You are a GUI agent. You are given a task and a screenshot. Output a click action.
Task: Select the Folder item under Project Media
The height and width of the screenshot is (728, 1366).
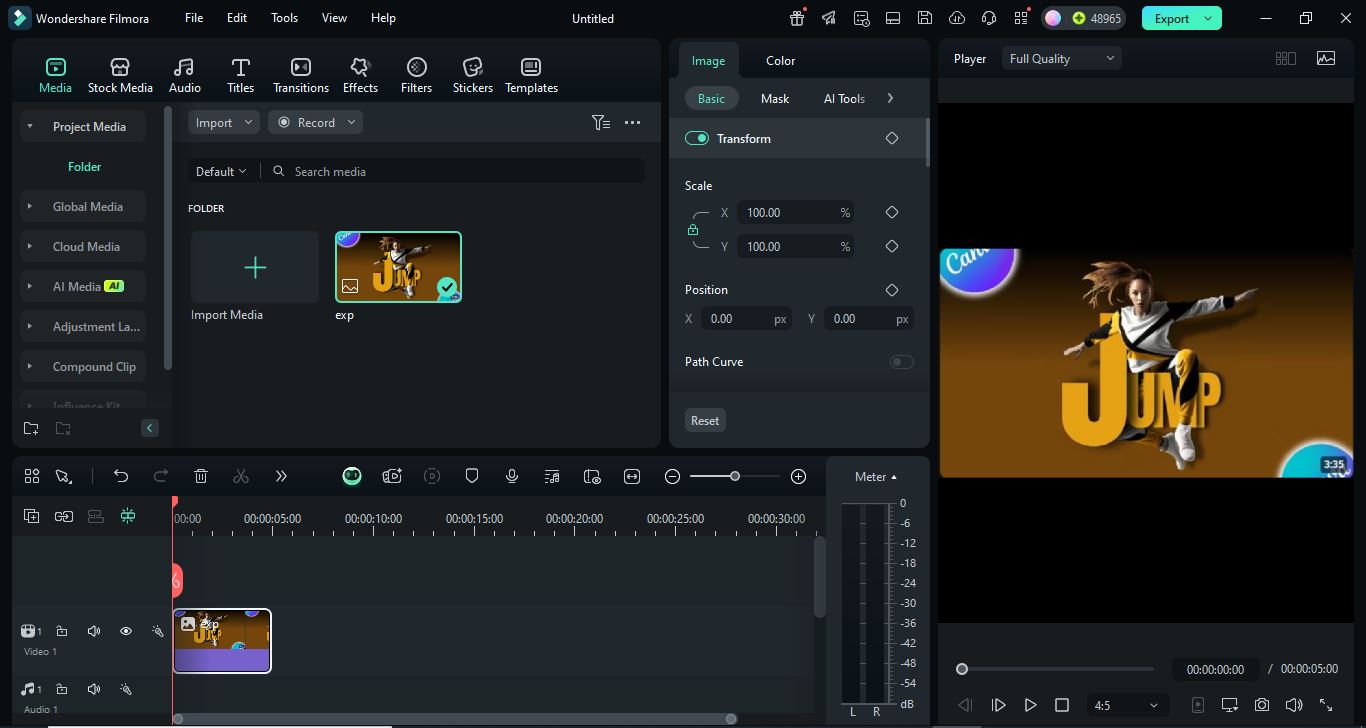click(x=84, y=166)
